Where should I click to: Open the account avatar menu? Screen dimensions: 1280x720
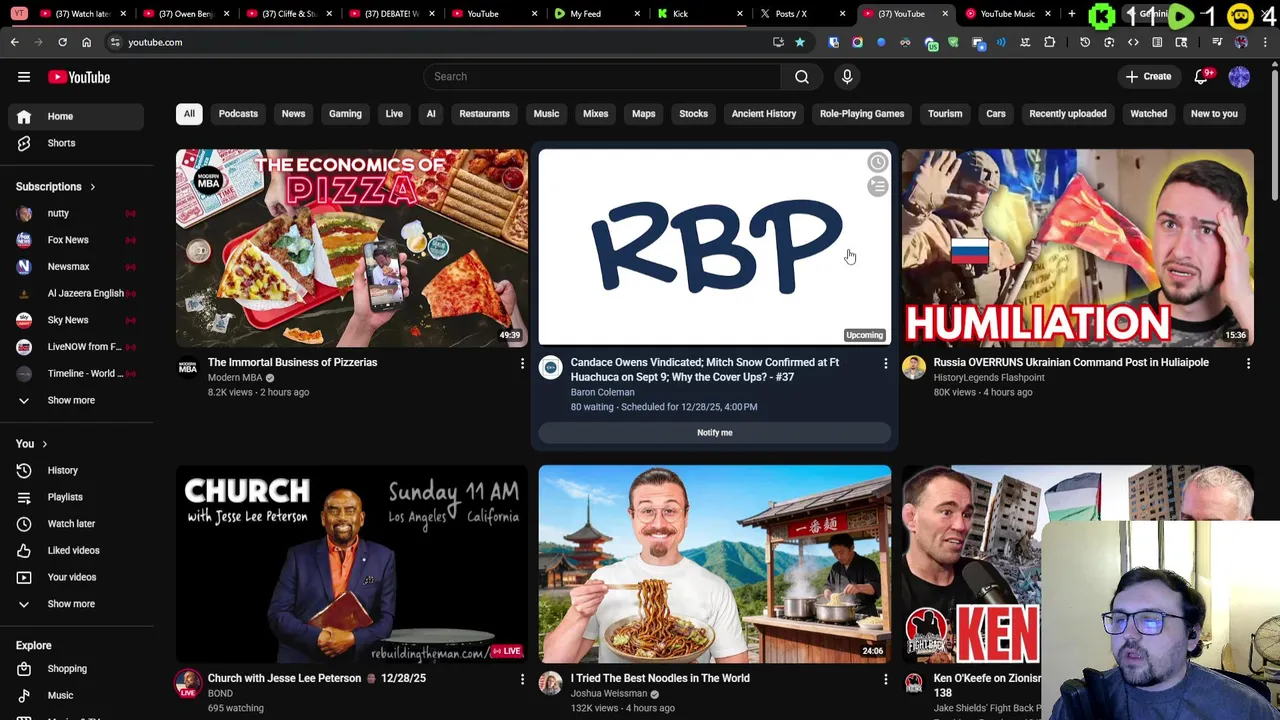tap(1239, 77)
